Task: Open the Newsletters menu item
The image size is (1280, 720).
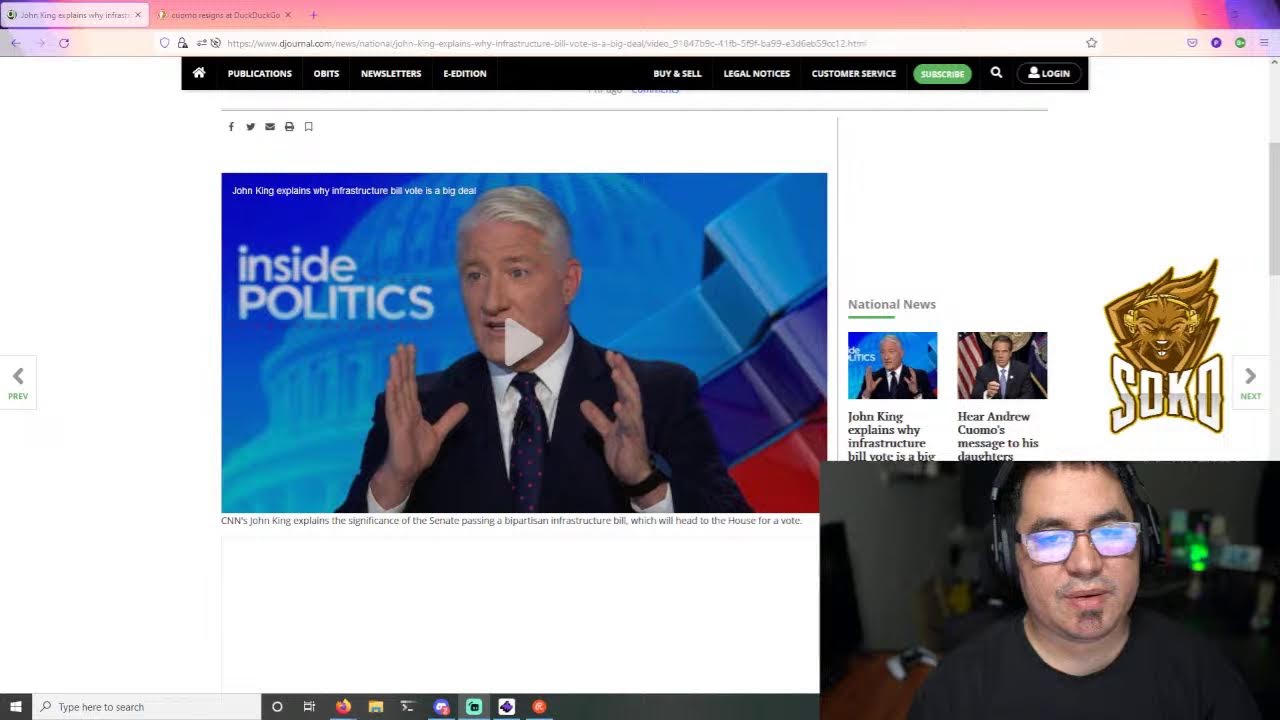Action: tap(391, 73)
